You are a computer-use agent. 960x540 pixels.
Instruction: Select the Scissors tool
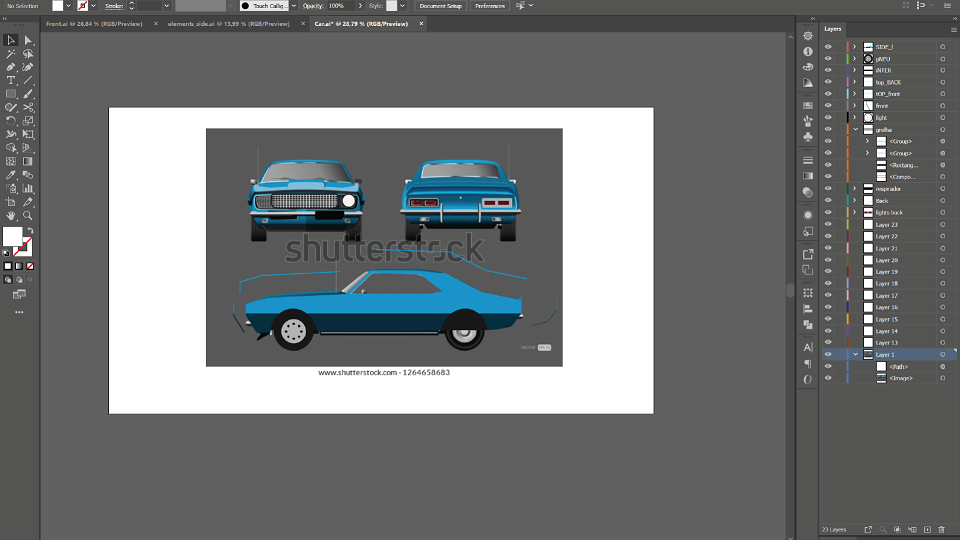pyautogui.click(x=28, y=108)
